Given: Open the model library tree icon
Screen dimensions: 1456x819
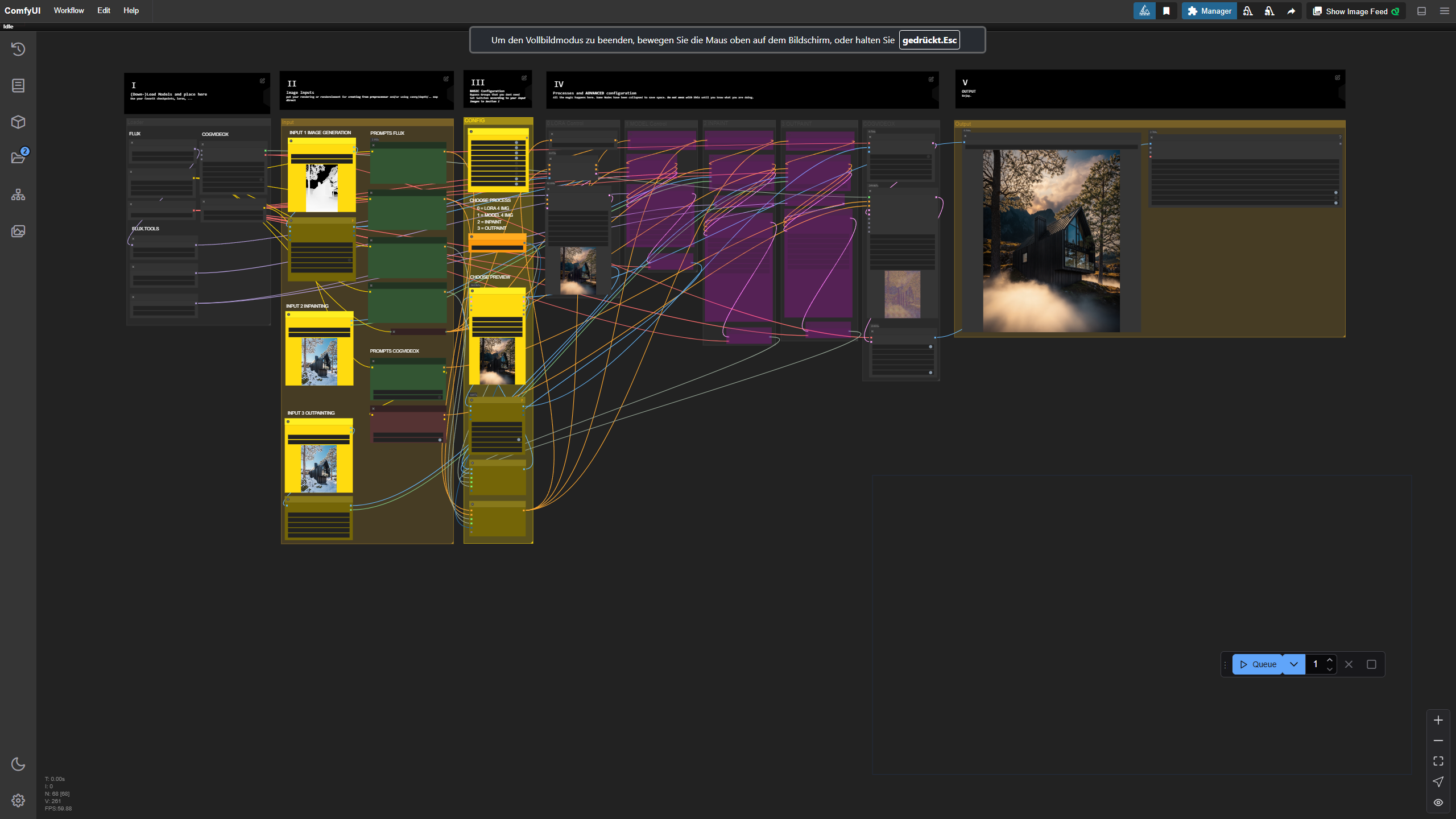Looking at the screenshot, I should point(18,195).
